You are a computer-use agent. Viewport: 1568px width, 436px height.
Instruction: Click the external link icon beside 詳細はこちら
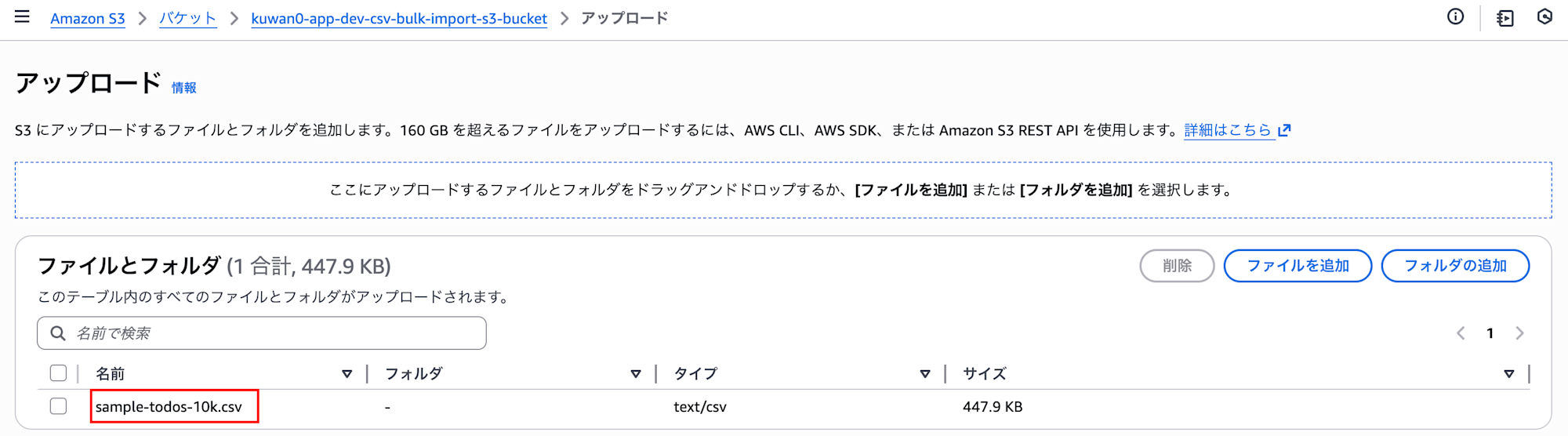1284,130
